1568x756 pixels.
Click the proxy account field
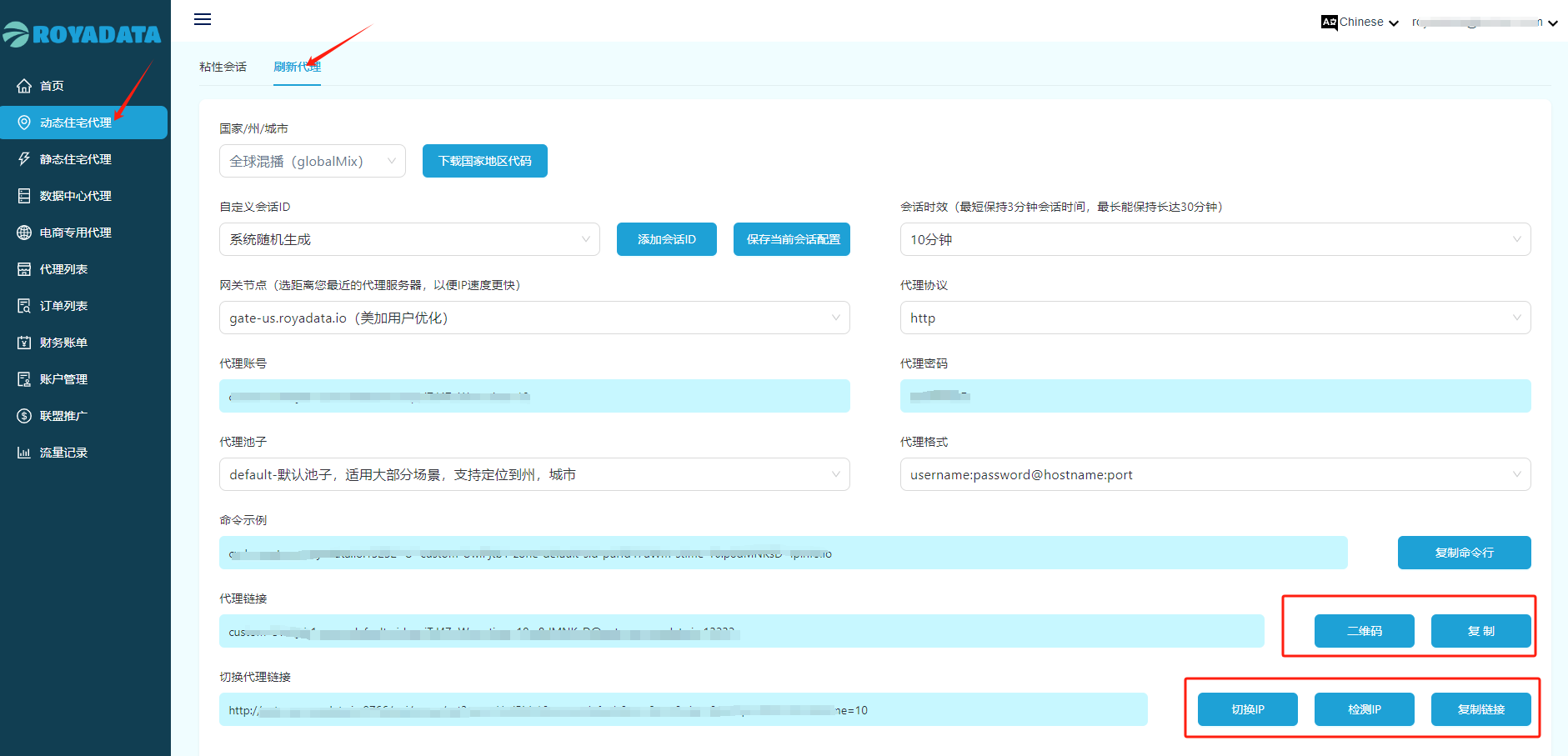[534, 396]
